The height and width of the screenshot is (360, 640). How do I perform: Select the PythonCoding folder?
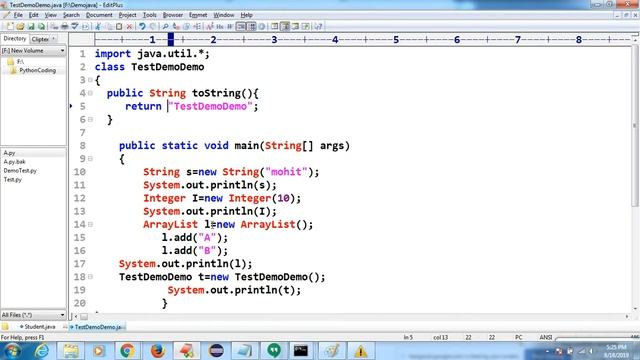tap(37, 71)
